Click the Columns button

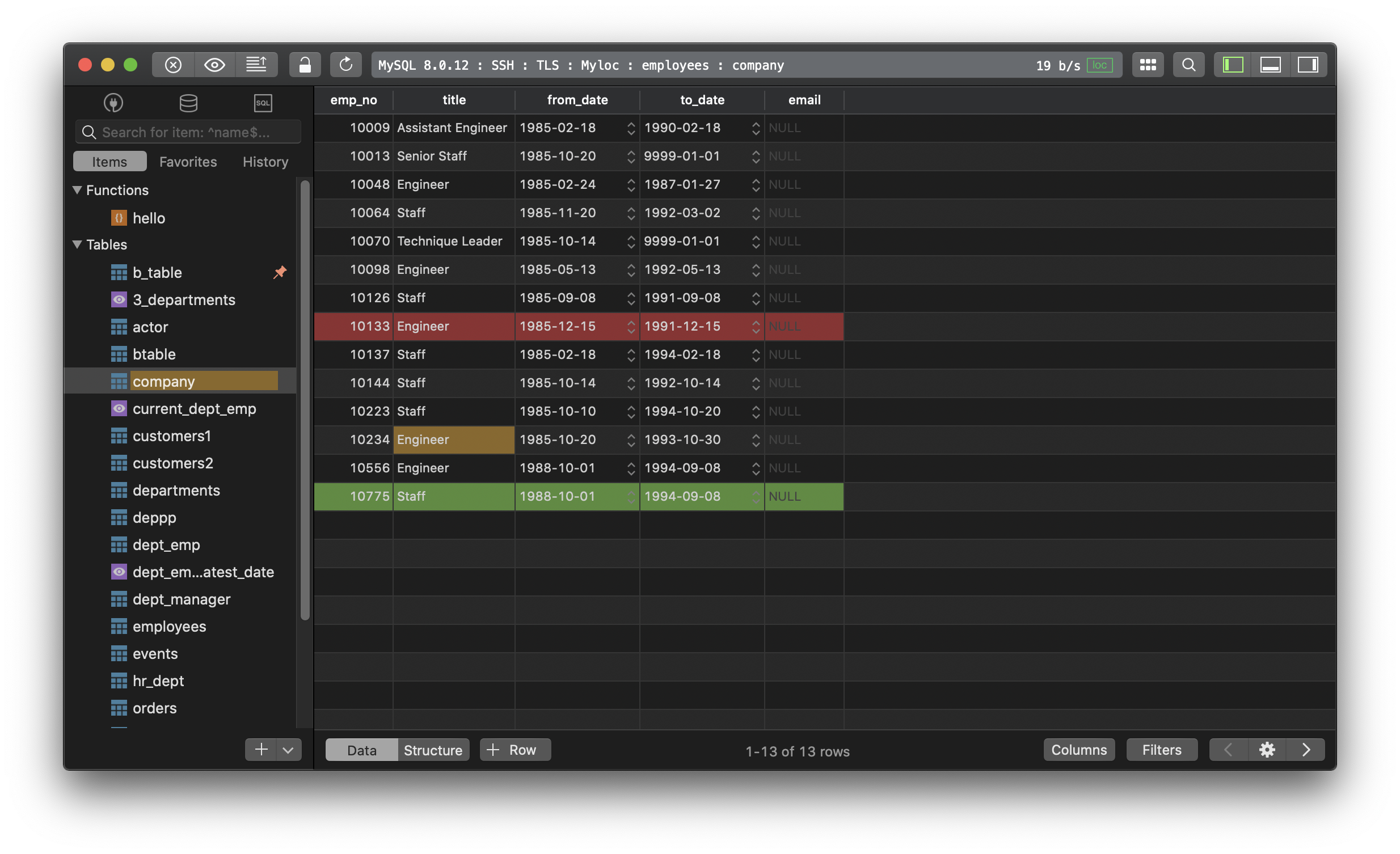[1079, 749]
